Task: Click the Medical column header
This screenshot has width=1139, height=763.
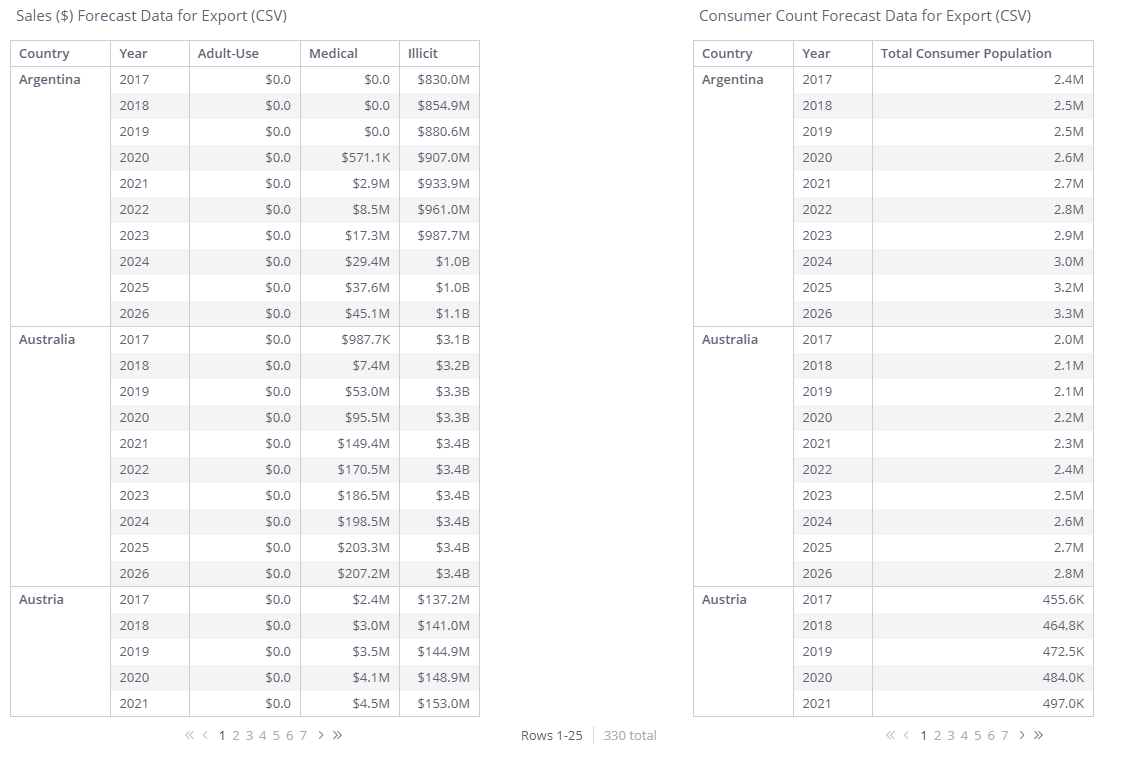Action: coord(333,54)
